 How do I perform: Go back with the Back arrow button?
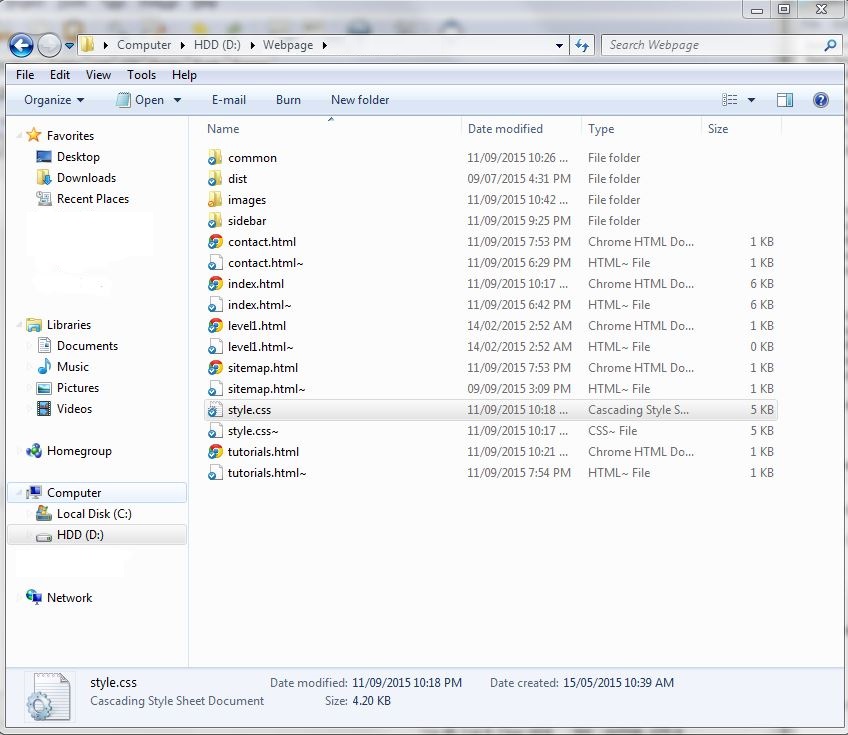[21, 45]
